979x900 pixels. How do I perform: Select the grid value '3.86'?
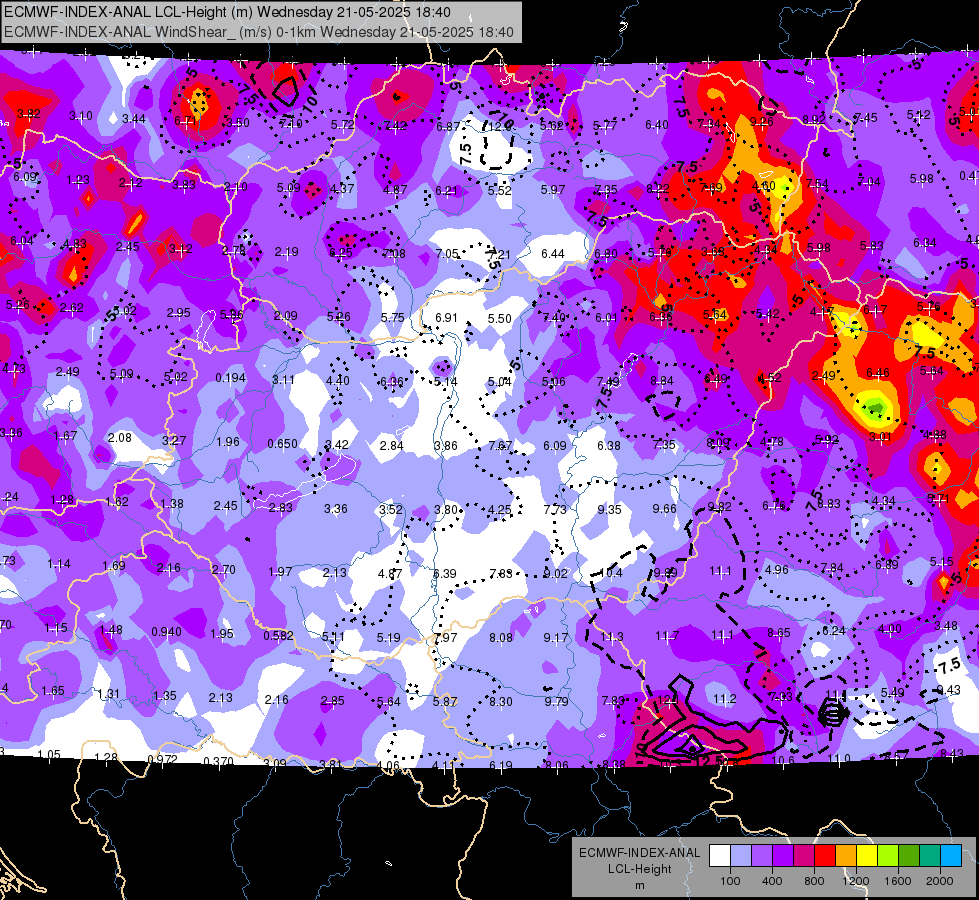[x=446, y=445]
